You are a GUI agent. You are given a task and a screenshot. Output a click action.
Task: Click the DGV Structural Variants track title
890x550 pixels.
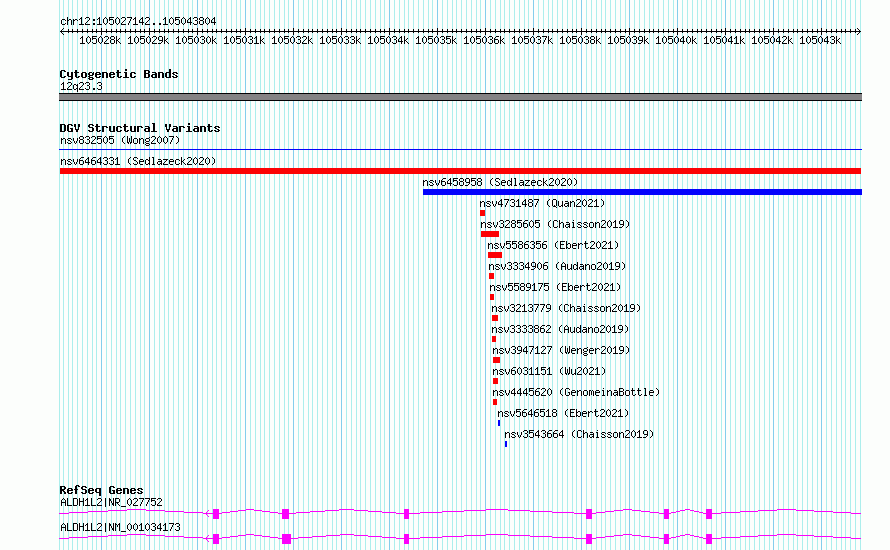pos(140,128)
